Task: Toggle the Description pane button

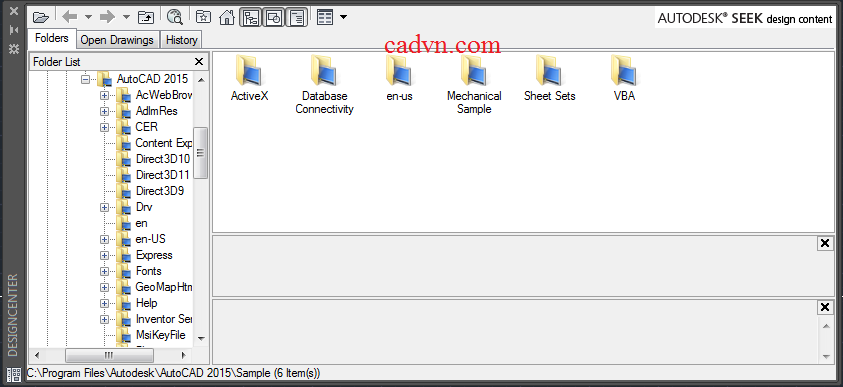Action: (x=297, y=17)
